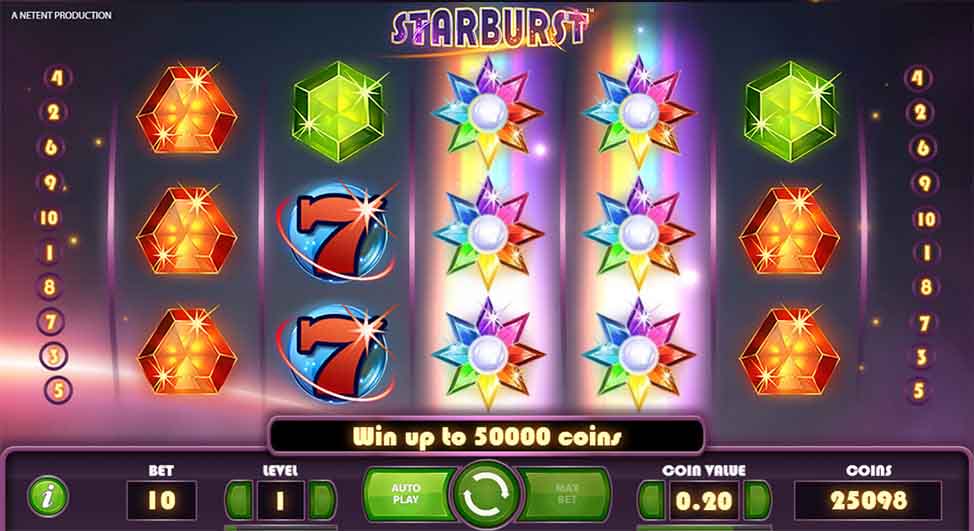
Task: Click the green gem on reel two
Action: (x=339, y=111)
